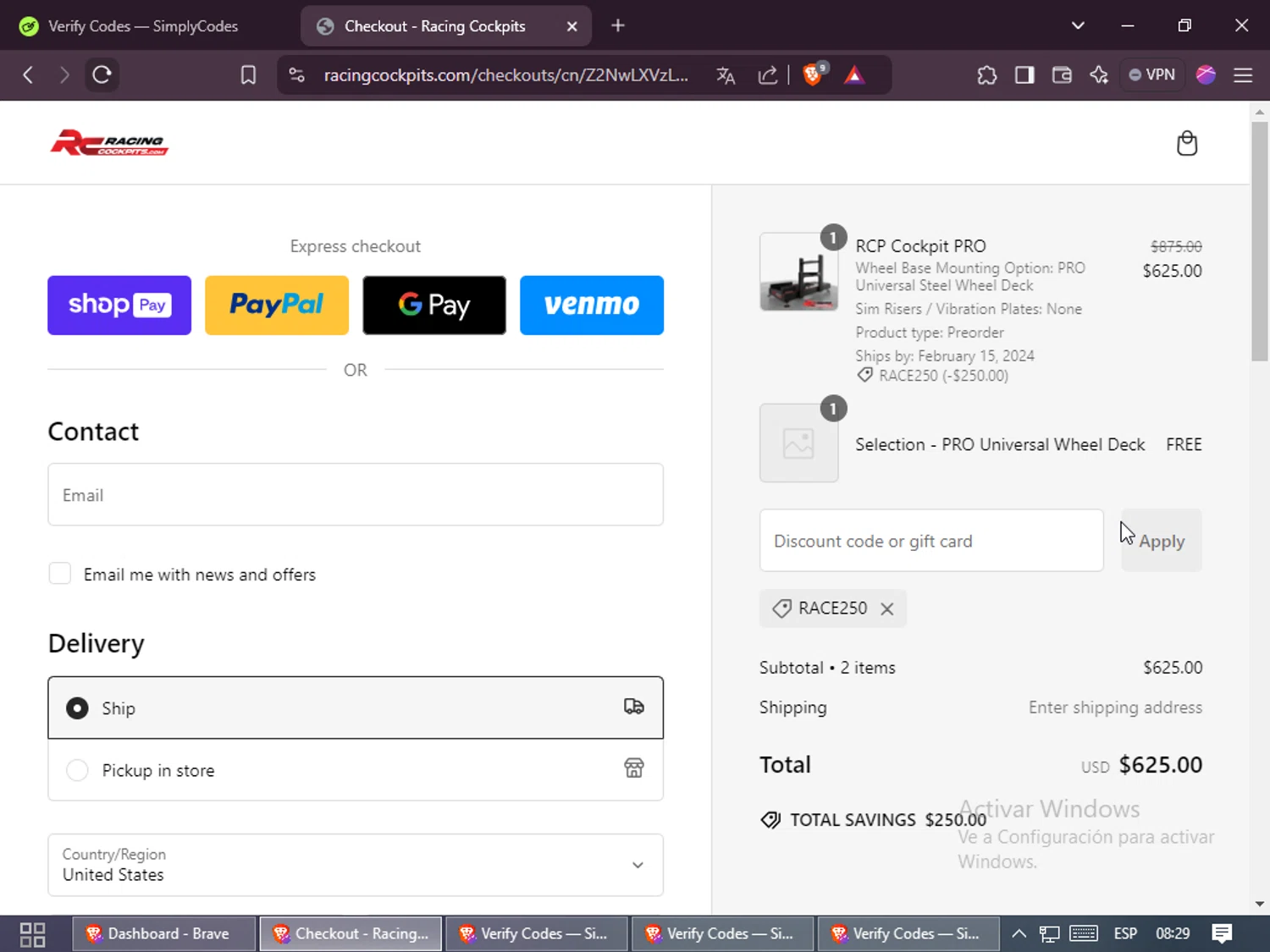Click the RCP Cockpit PRO product name
This screenshot has width=1270, height=952.
click(x=920, y=246)
